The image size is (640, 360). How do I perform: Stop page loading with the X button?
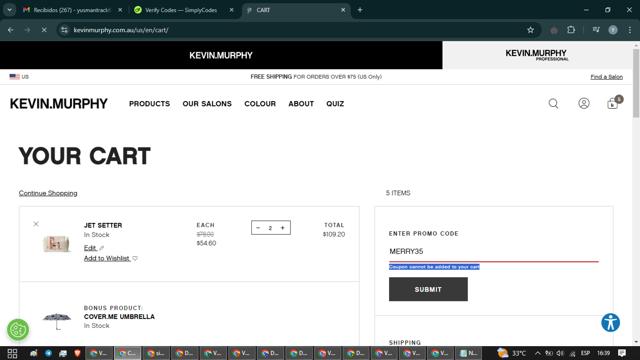point(44,30)
